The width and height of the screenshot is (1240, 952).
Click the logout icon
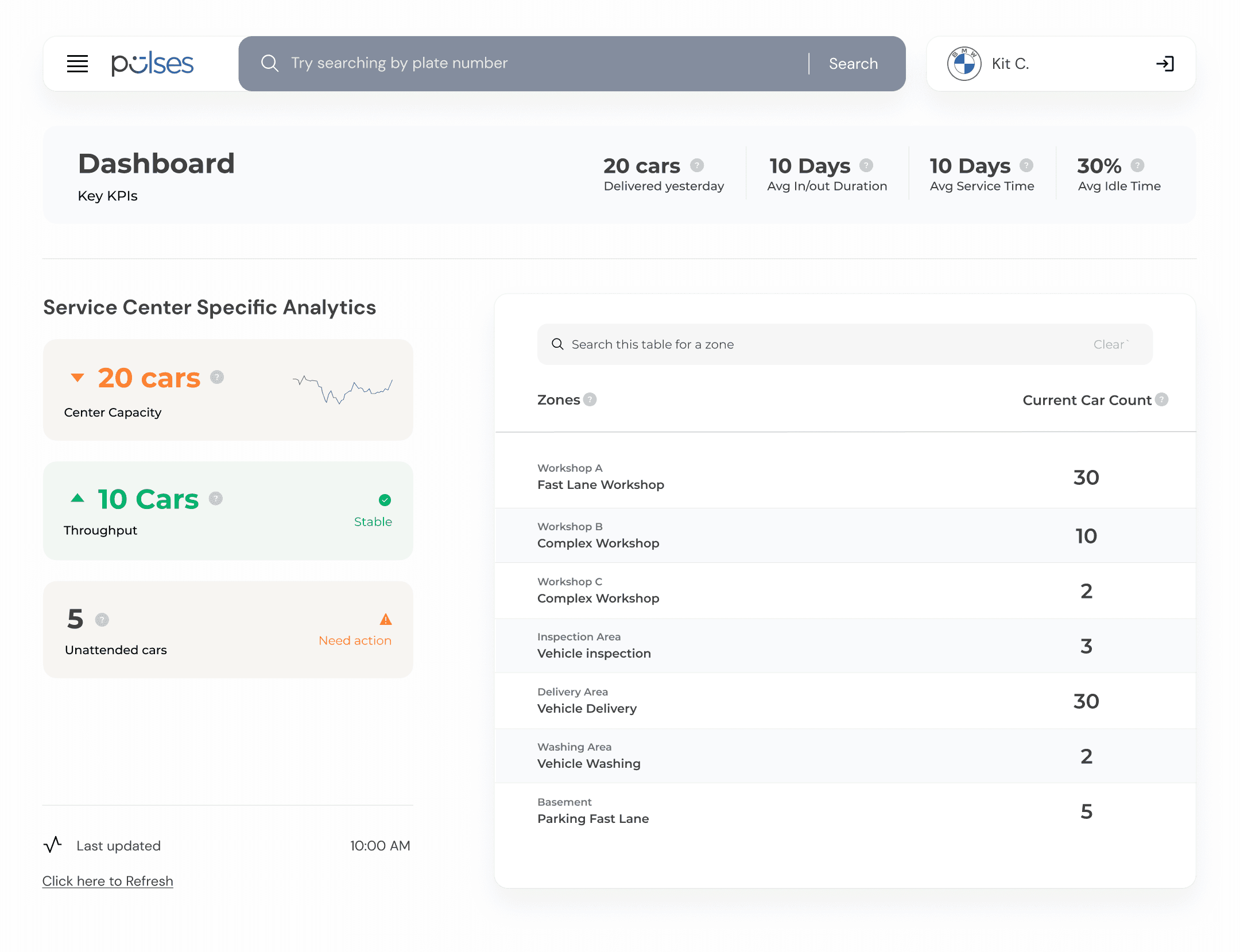click(x=1165, y=64)
